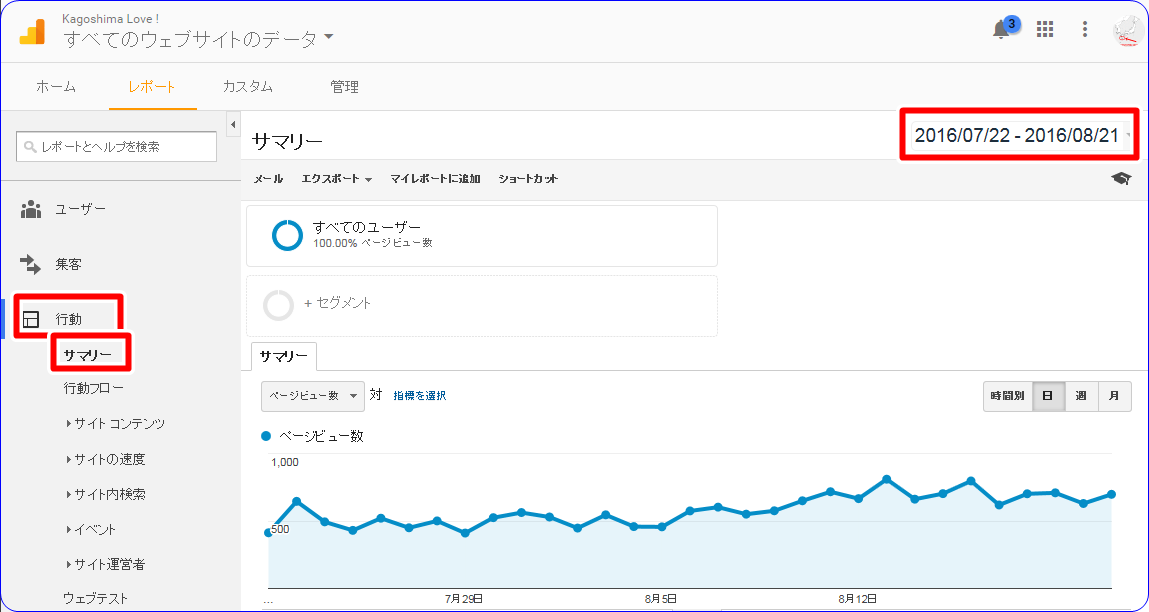Click the メール button
The width and height of the screenshot is (1149, 612).
click(268, 179)
